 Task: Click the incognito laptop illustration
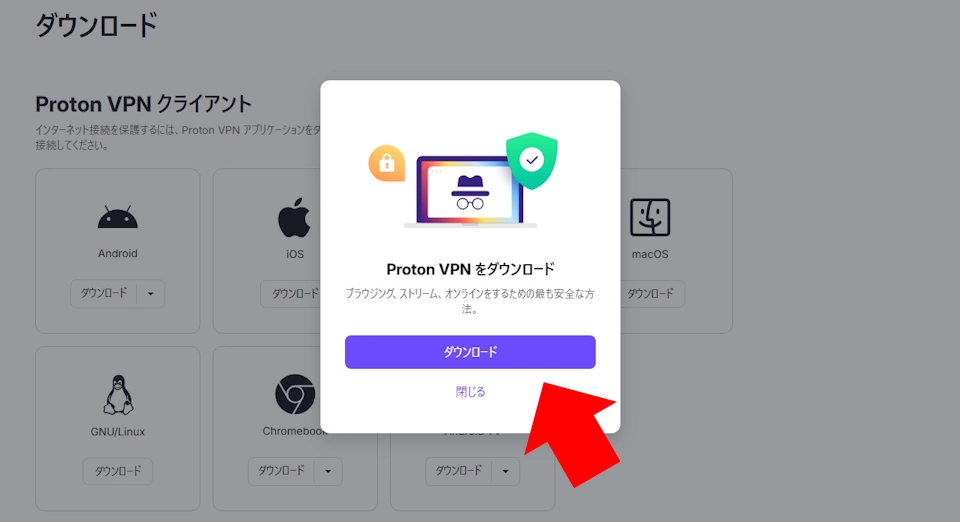470,192
